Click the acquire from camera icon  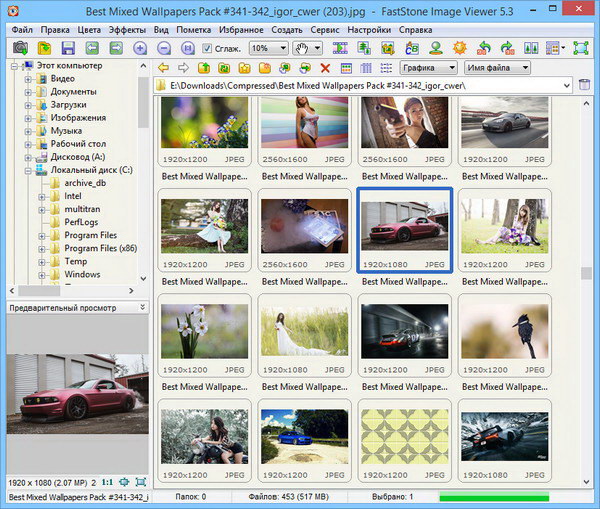click(20, 48)
